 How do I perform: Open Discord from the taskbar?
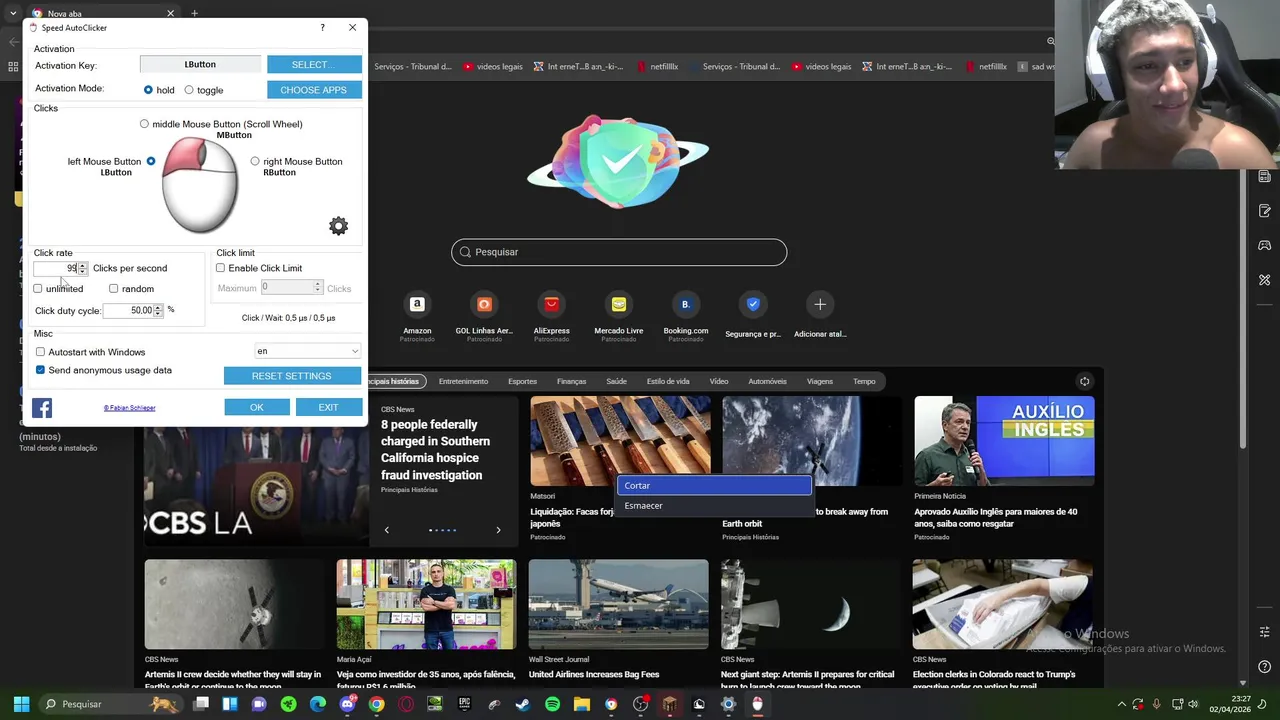(347, 704)
